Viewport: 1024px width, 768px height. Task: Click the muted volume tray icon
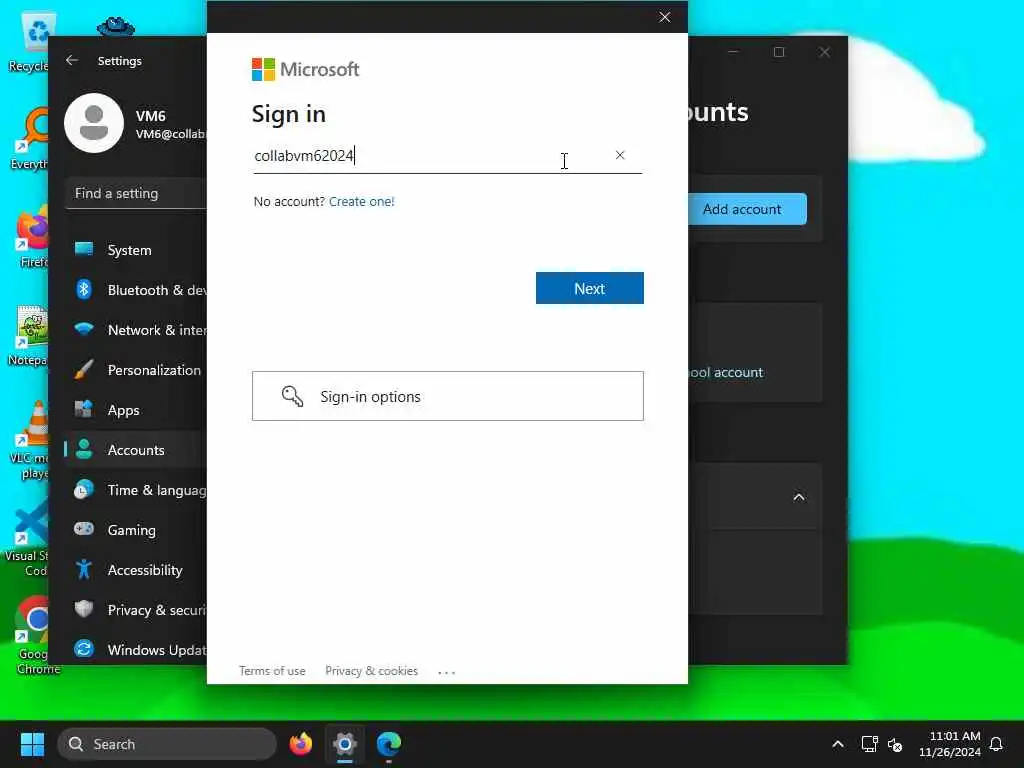[x=895, y=744]
